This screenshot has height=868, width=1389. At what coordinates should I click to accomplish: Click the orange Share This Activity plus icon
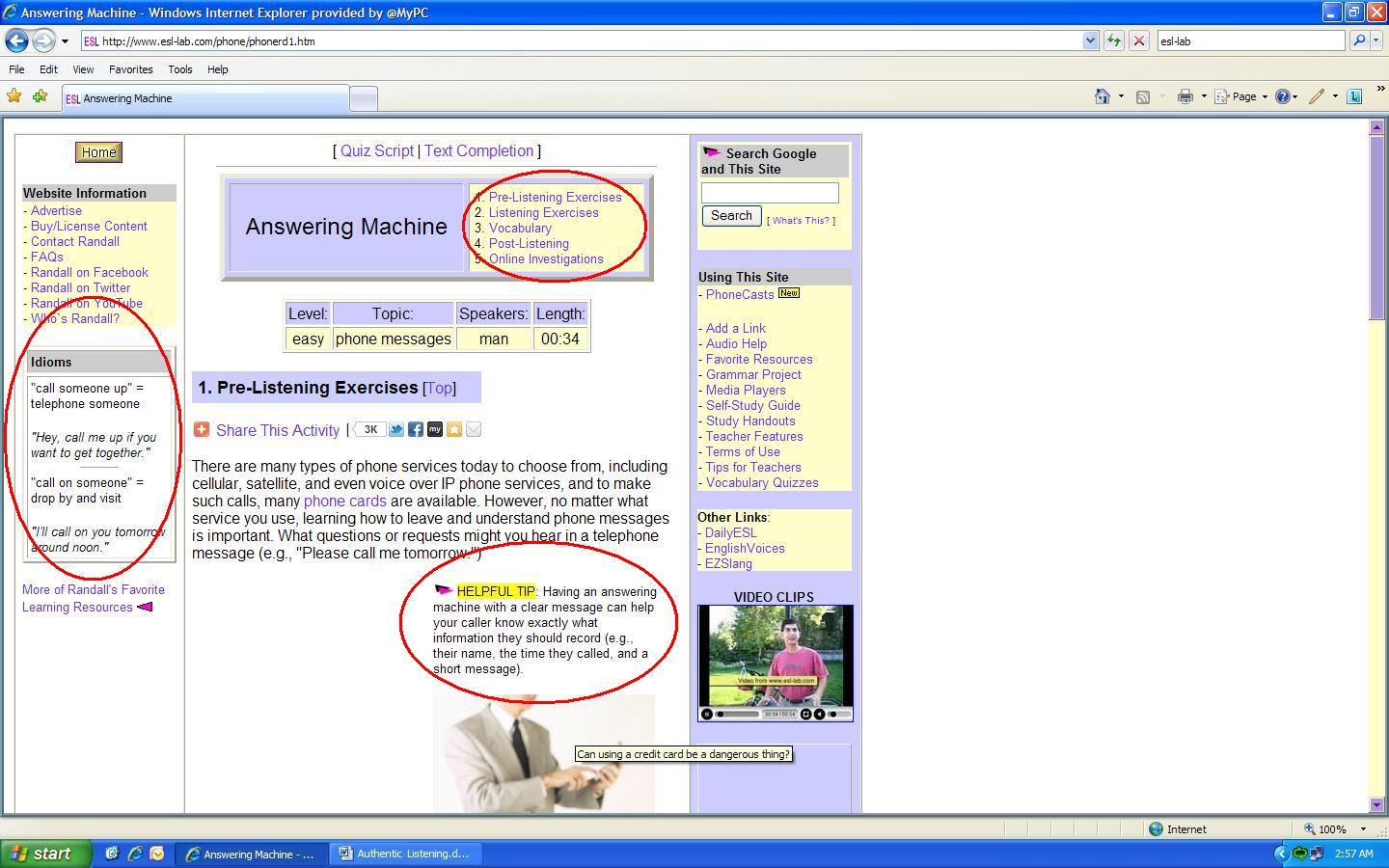coord(202,429)
